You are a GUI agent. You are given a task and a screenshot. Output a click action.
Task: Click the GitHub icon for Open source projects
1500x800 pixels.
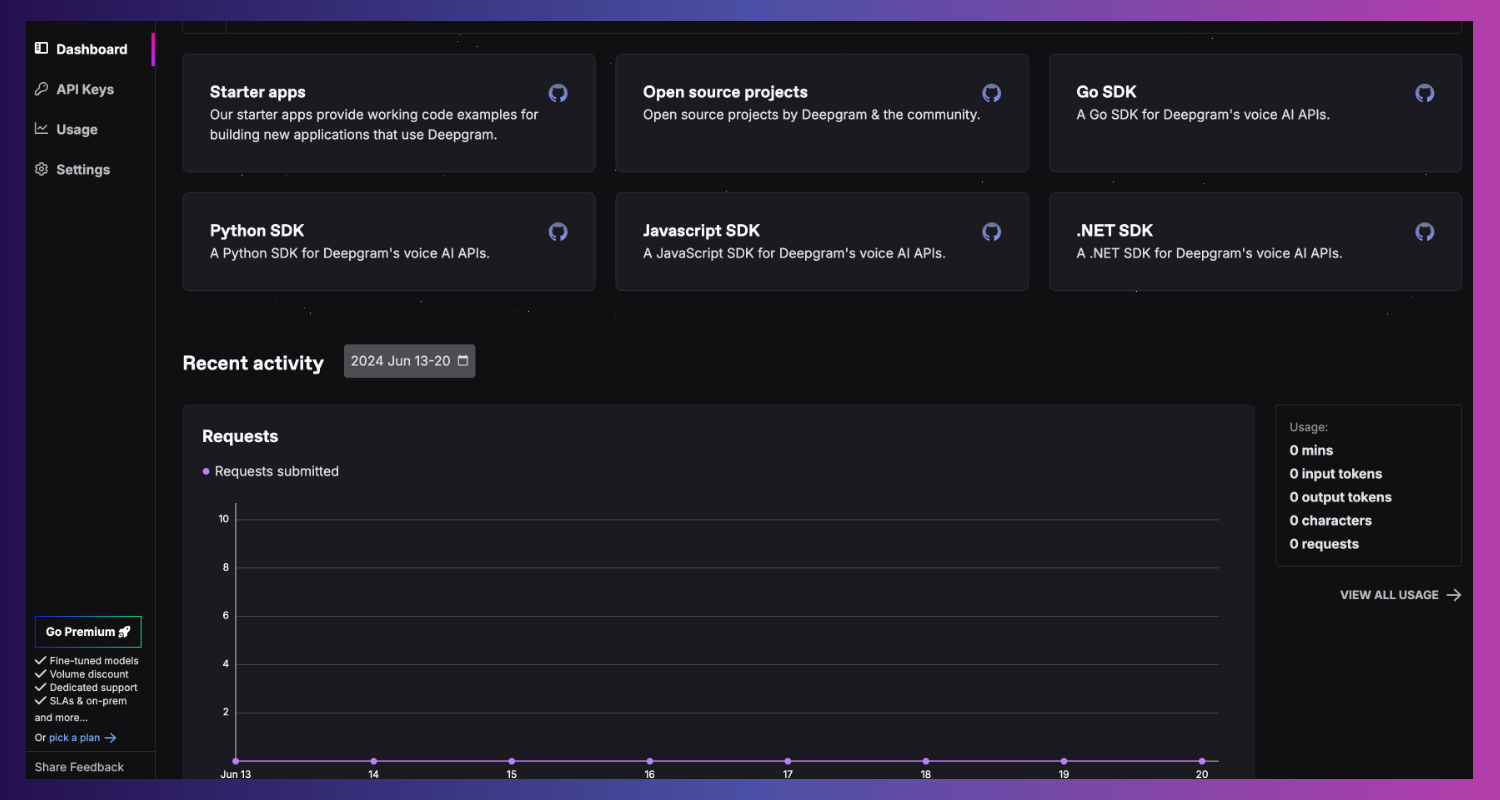pos(991,92)
